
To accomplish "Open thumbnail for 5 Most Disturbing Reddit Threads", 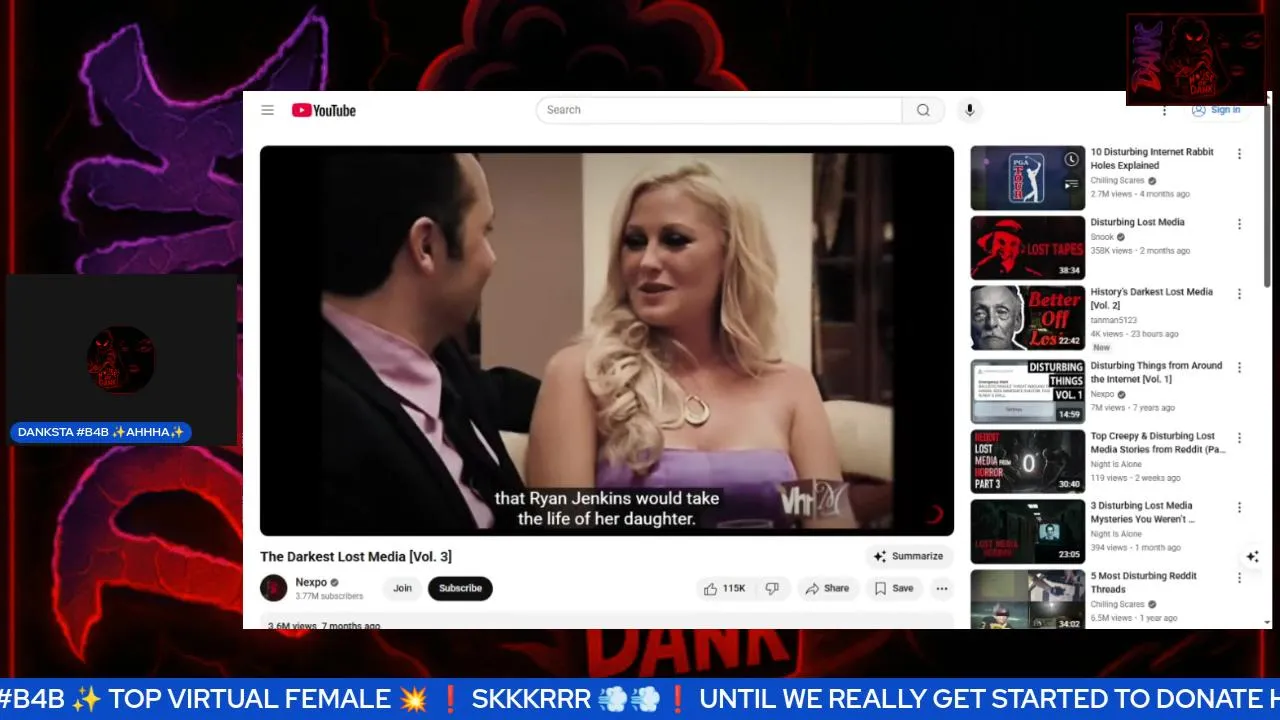I will point(1028,600).
